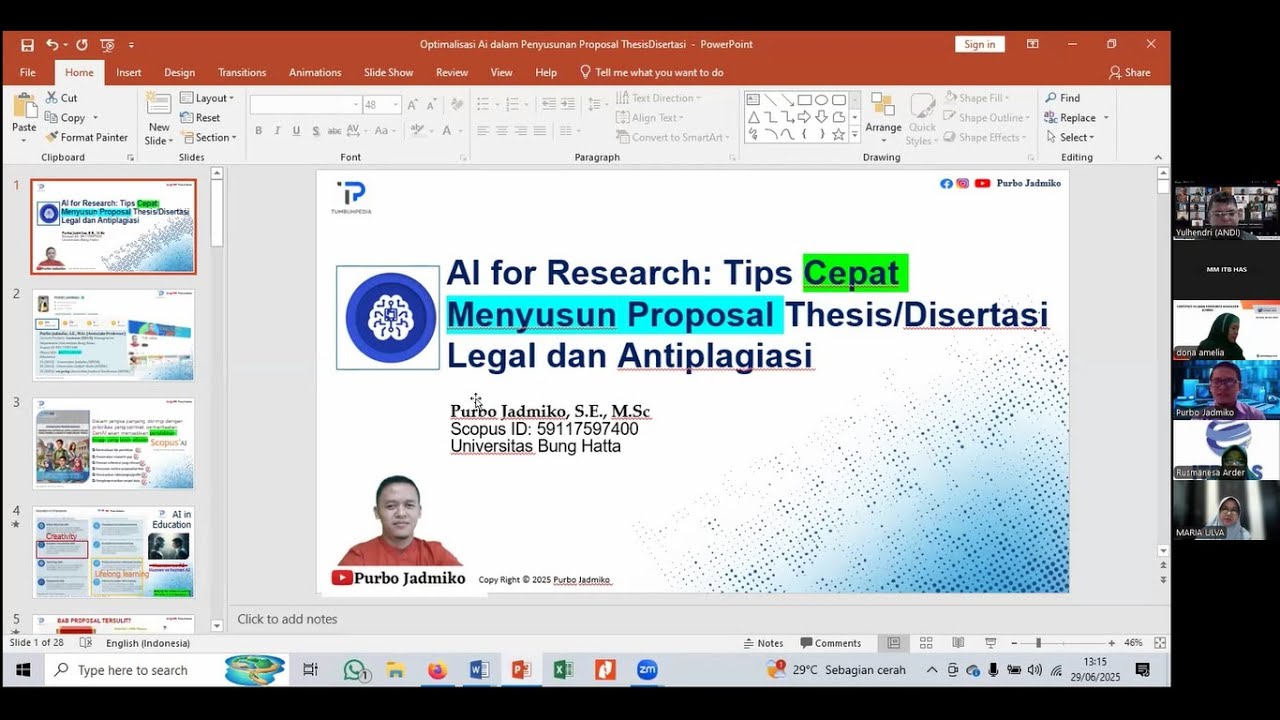Open Zoom app from taskbar
Screen dimensions: 1280x720
tap(647, 670)
